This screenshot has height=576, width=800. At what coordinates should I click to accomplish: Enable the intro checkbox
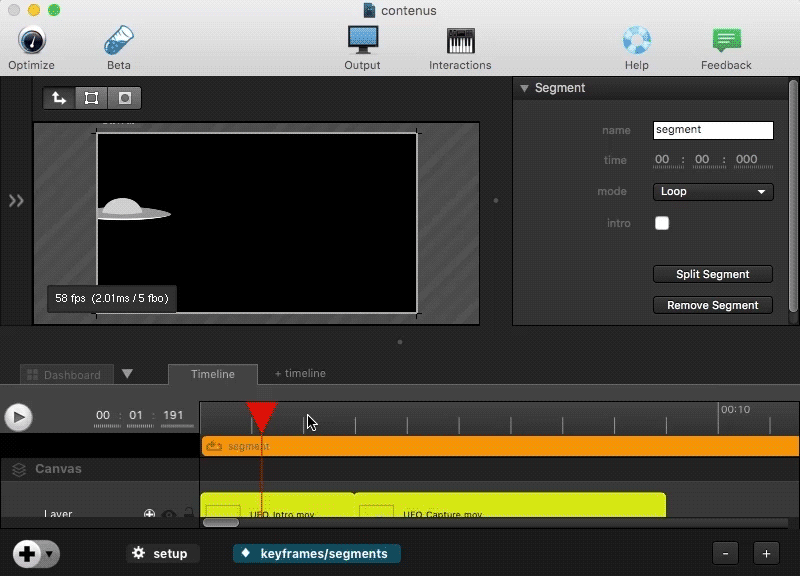click(662, 223)
